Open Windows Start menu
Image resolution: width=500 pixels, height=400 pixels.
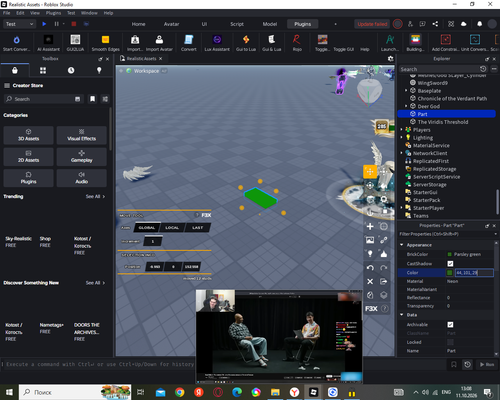click(9, 392)
